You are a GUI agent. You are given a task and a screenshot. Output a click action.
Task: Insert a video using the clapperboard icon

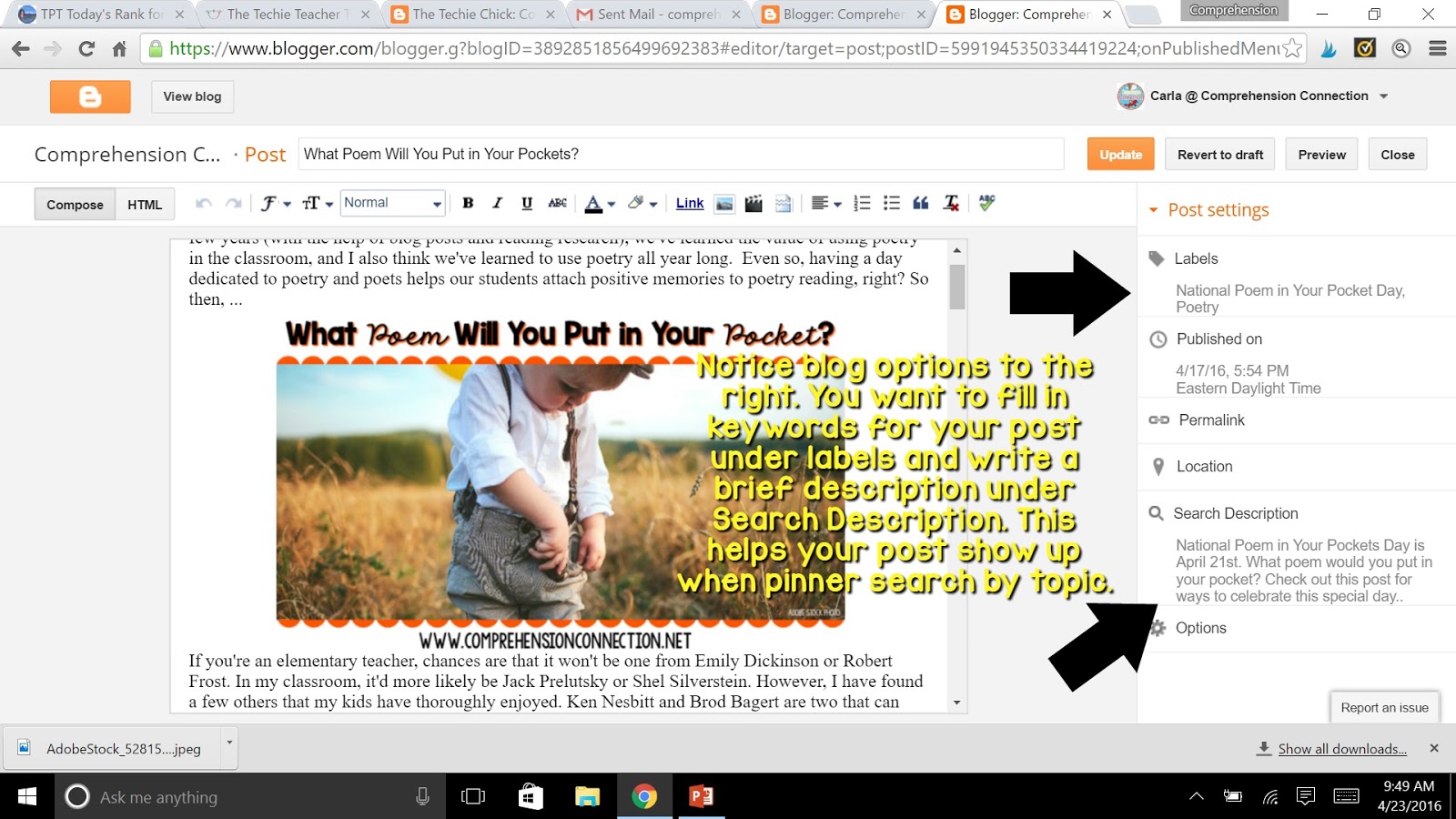pyautogui.click(x=753, y=204)
